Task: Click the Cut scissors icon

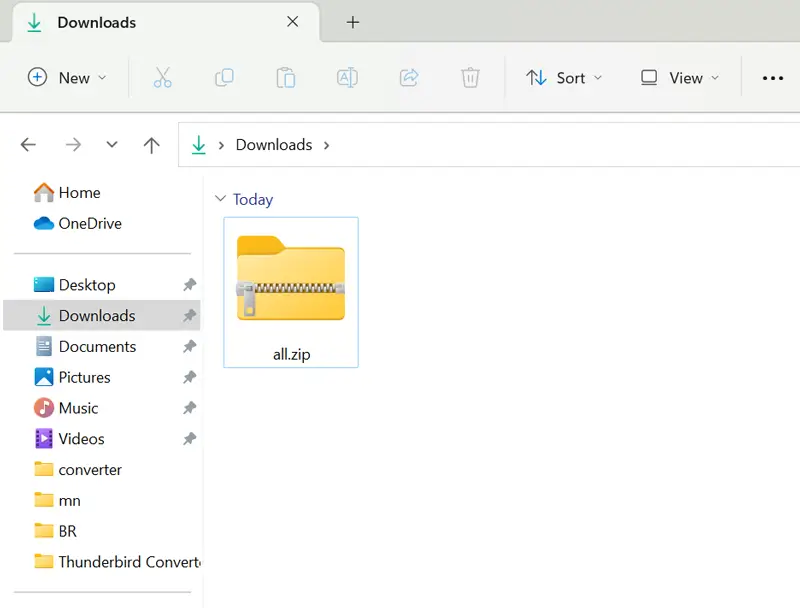Action: 163,78
